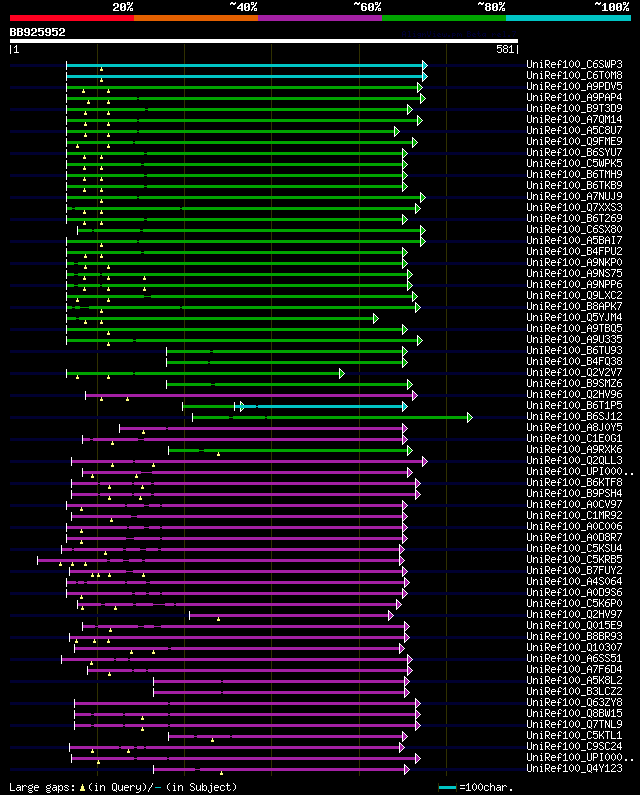Viewport: 640px width, 795px height.
Task: Click the purple ~60% identity legend segment
Action: pyautogui.click(x=320, y=18)
